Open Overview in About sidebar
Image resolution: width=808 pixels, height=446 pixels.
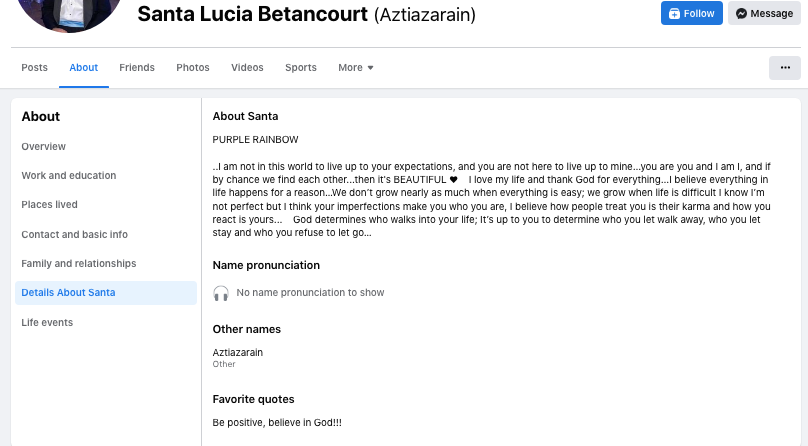coord(43,146)
